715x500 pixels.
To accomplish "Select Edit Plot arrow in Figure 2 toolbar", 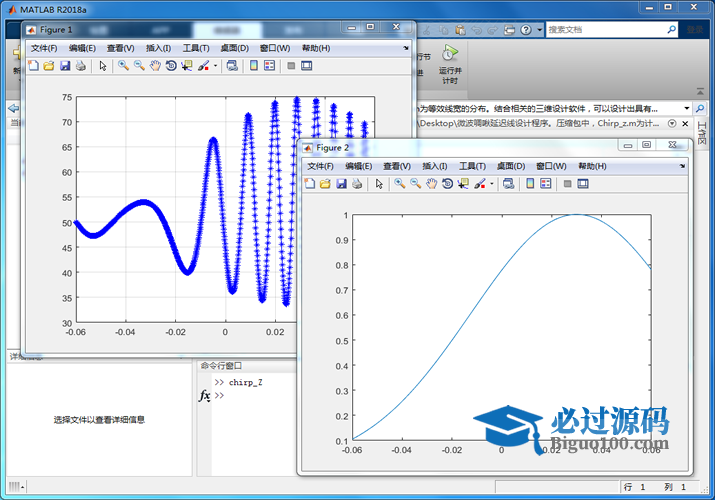I will click(379, 184).
